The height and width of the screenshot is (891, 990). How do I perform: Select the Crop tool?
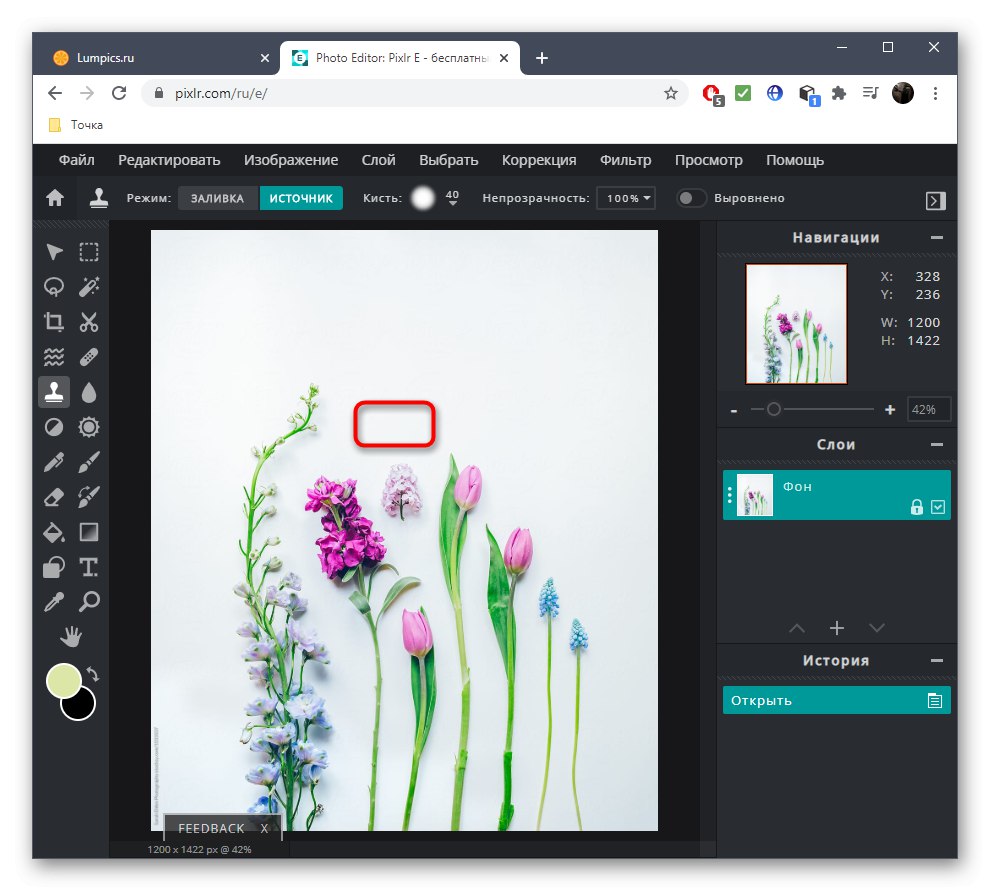[54, 322]
